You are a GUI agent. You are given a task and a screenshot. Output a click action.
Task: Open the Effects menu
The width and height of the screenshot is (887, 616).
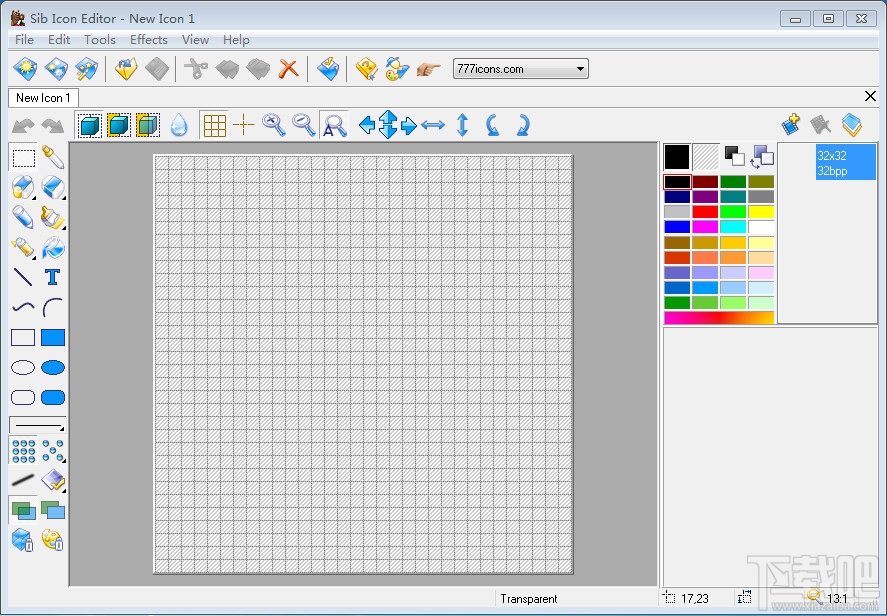(149, 40)
